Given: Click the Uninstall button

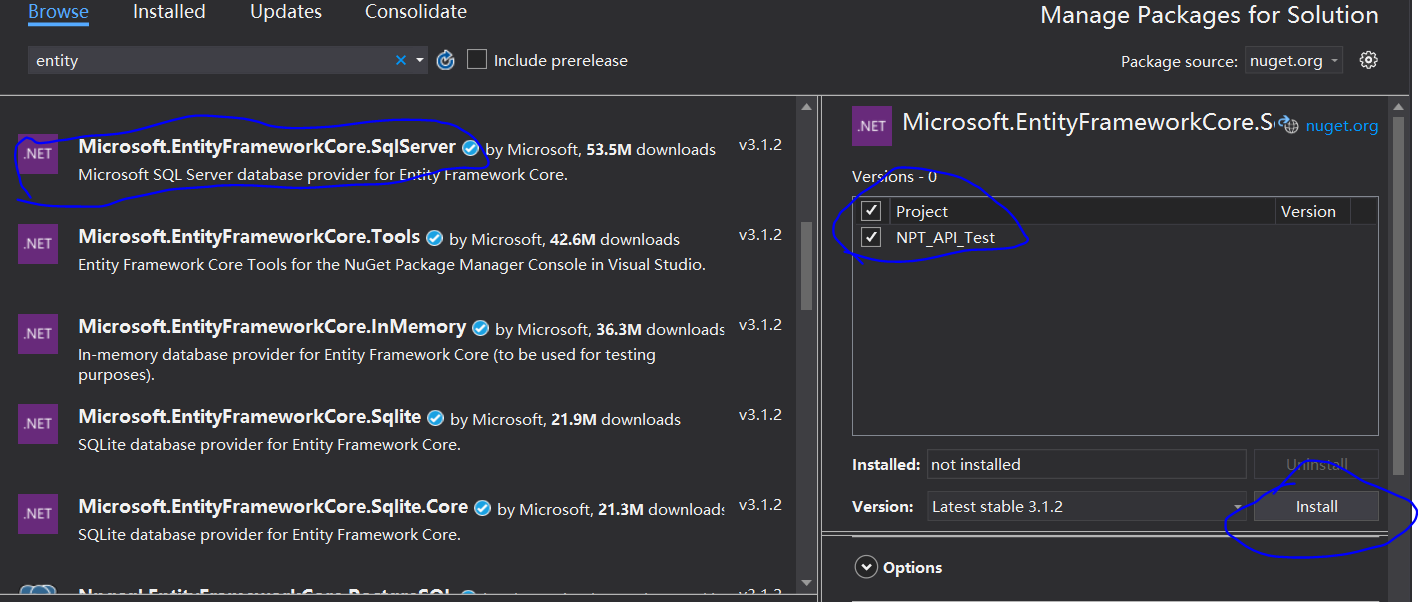Looking at the screenshot, I should (1316, 464).
